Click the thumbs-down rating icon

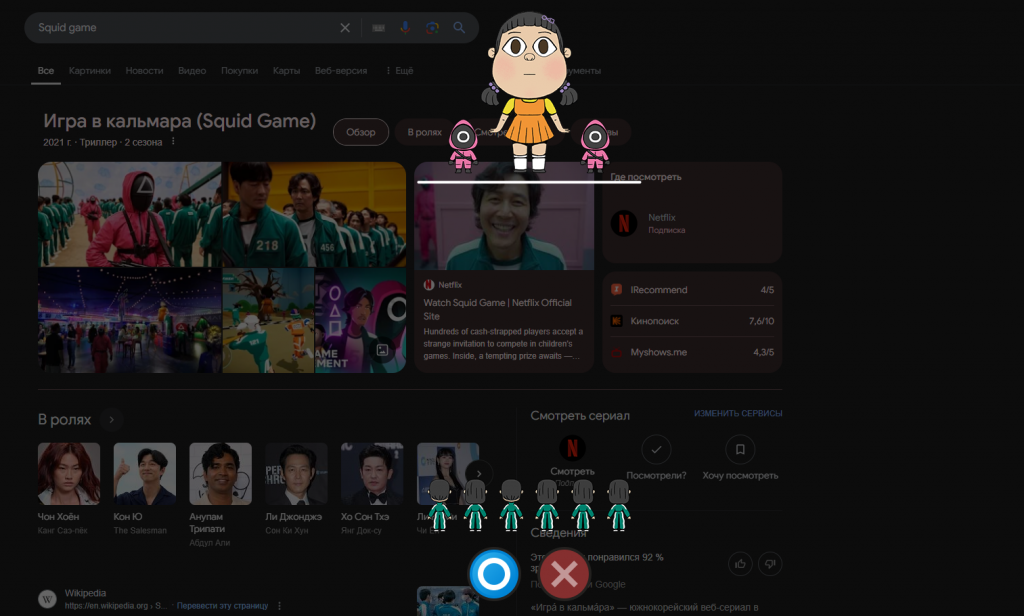coord(770,564)
